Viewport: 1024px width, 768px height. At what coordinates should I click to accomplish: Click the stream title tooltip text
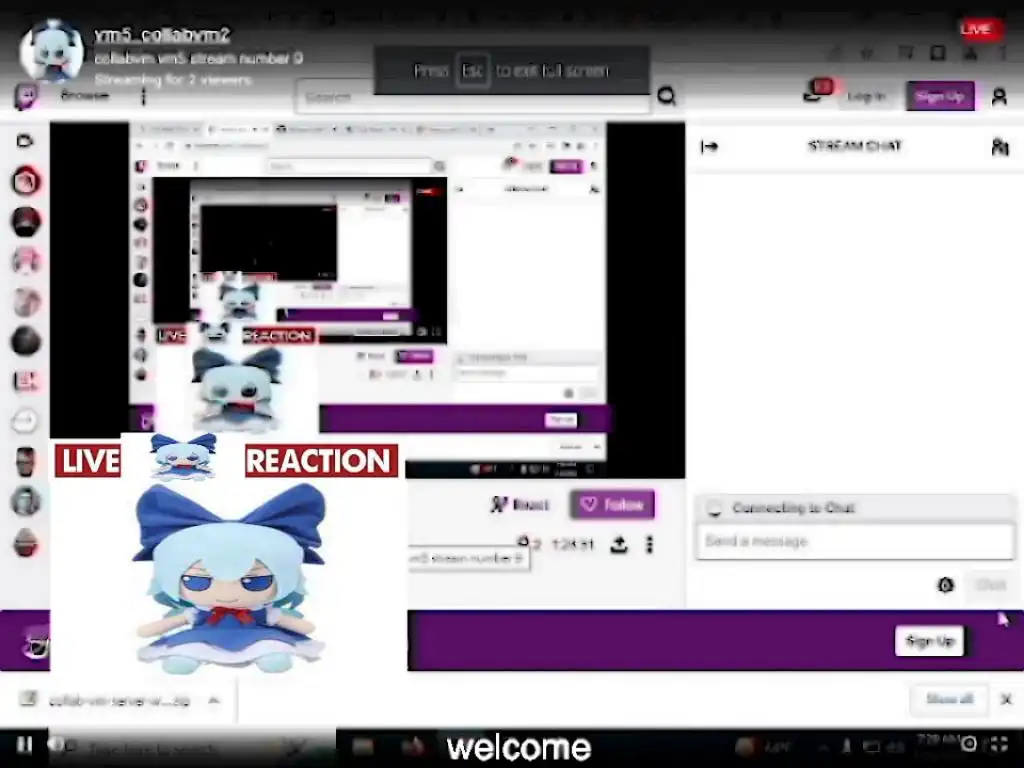tap(468, 558)
